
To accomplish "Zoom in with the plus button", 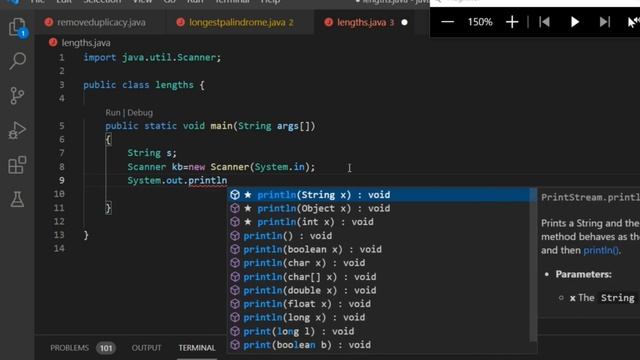I will 512,22.
